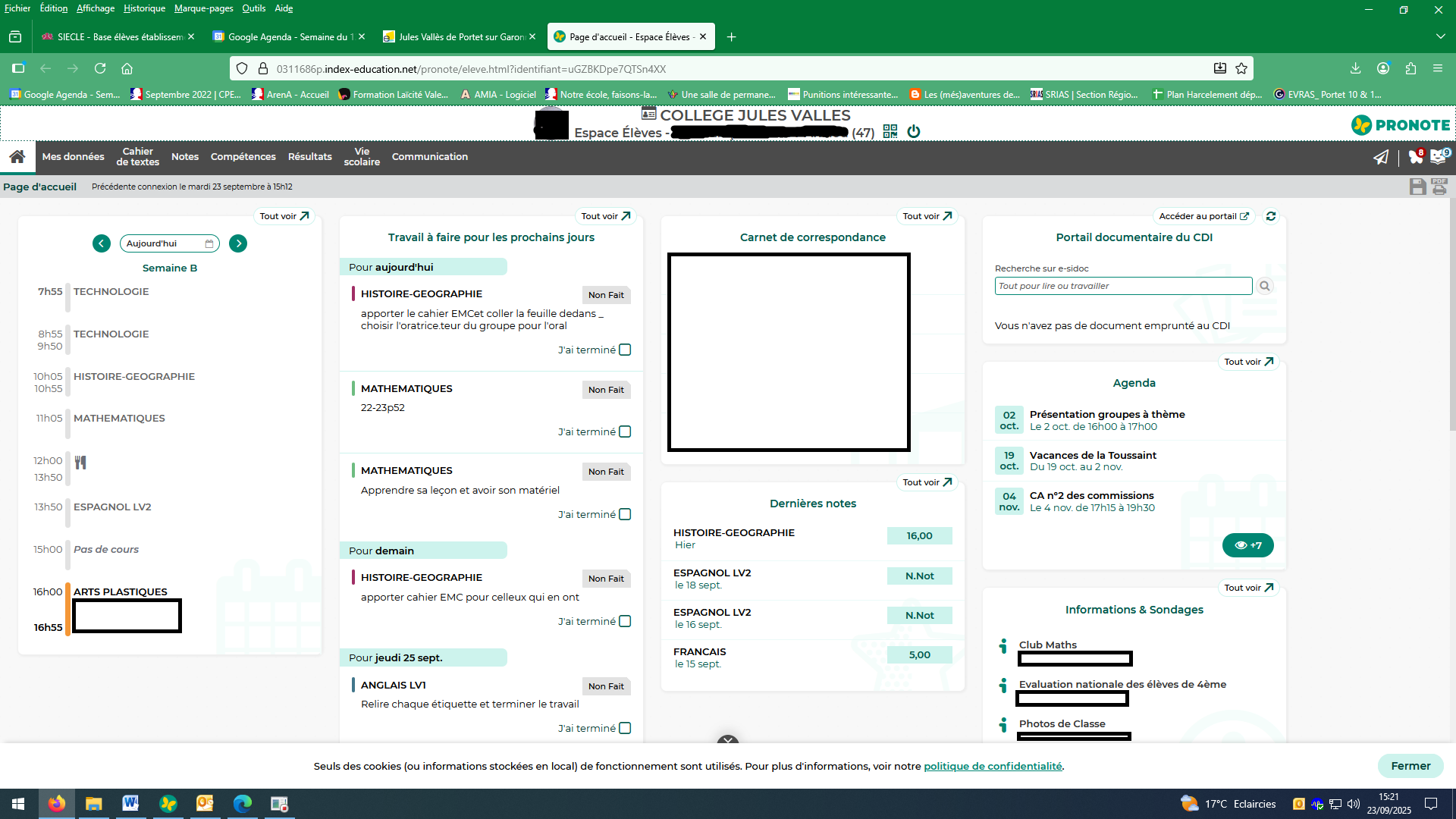Click the refresh icon beside Accéder au portail
Screen dimensions: 1456x819
(x=1271, y=216)
